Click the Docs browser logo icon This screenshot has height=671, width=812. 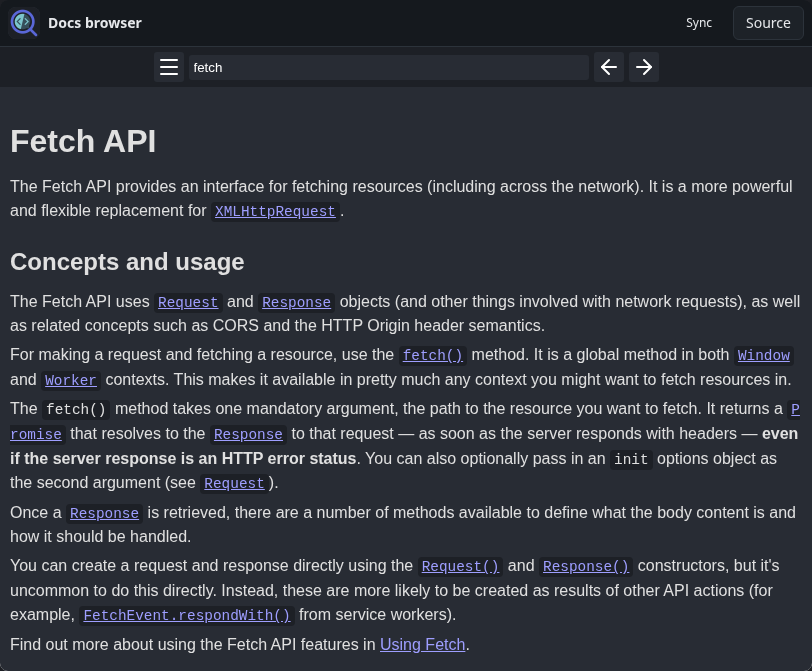(x=24, y=23)
